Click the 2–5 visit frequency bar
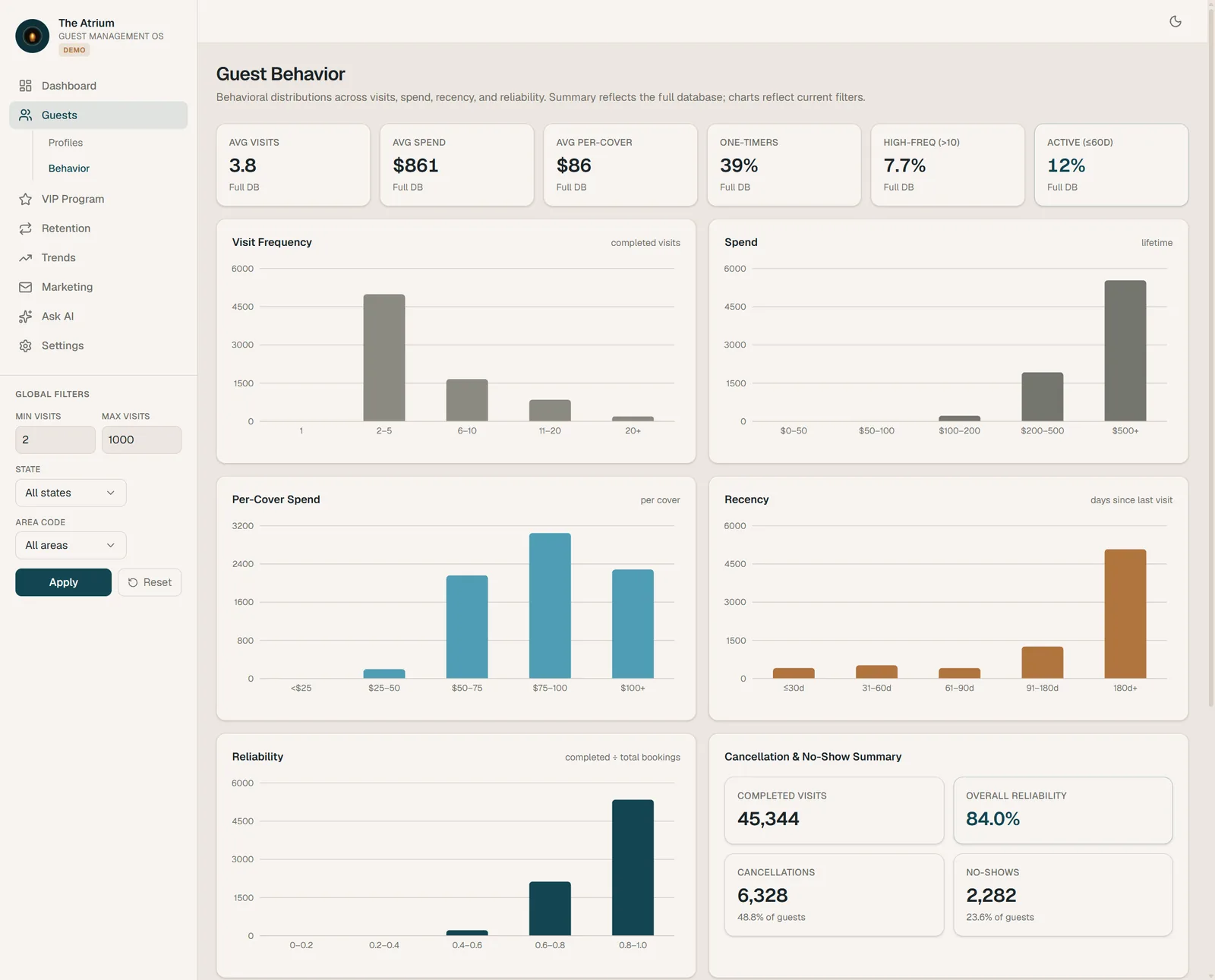Image resolution: width=1215 pixels, height=980 pixels. coord(384,358)
